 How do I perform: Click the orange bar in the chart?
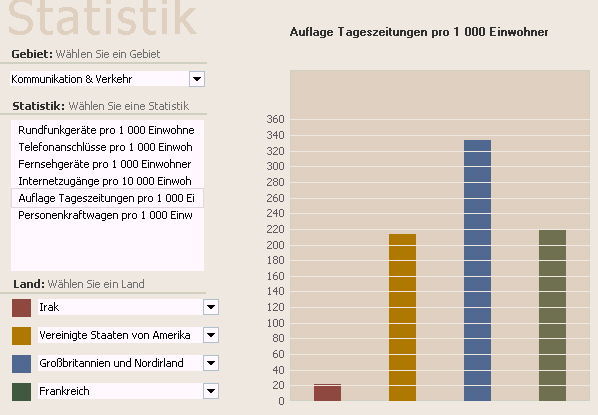(x=402, y=317)
